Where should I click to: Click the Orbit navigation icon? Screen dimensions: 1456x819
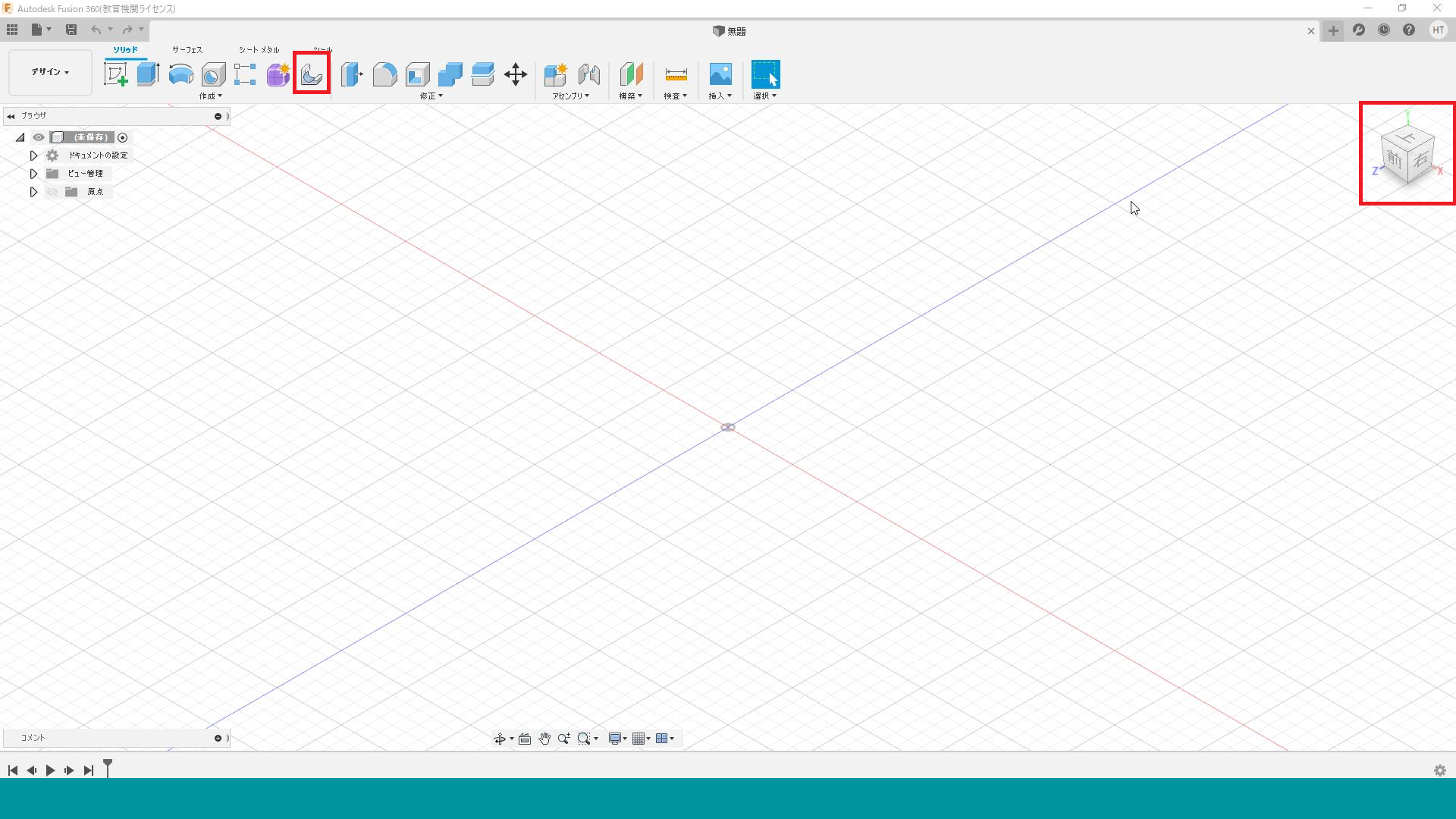coord(500,739)
